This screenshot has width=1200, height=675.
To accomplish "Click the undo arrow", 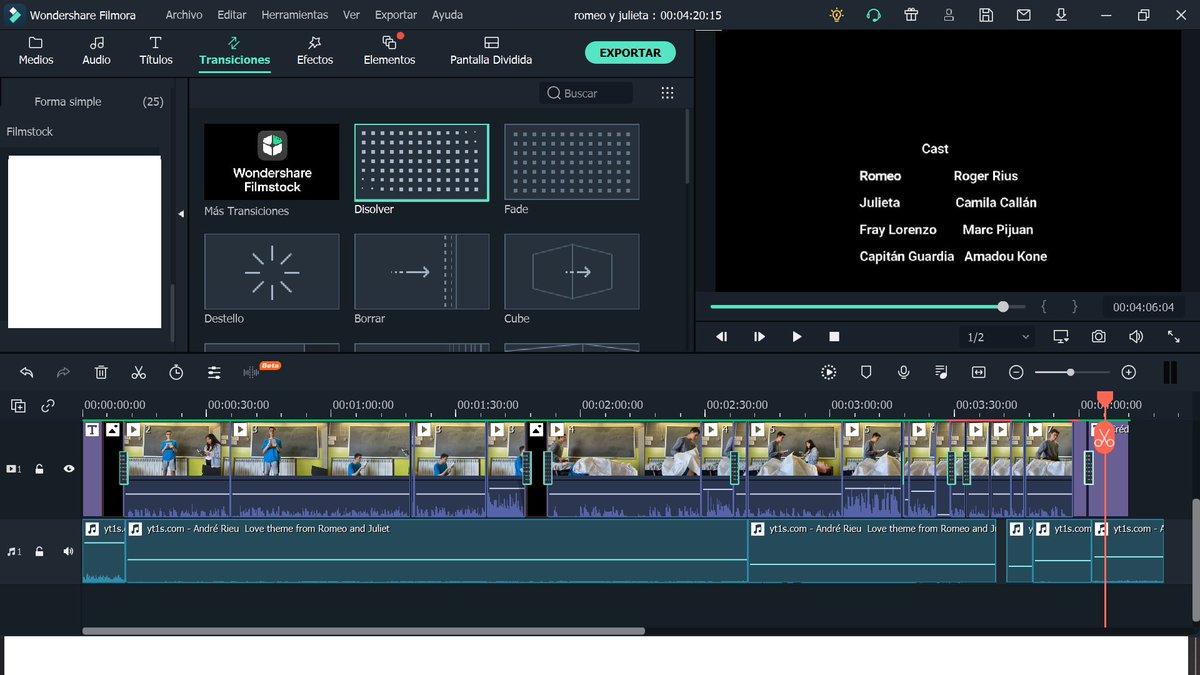I will tap(27, 372).
